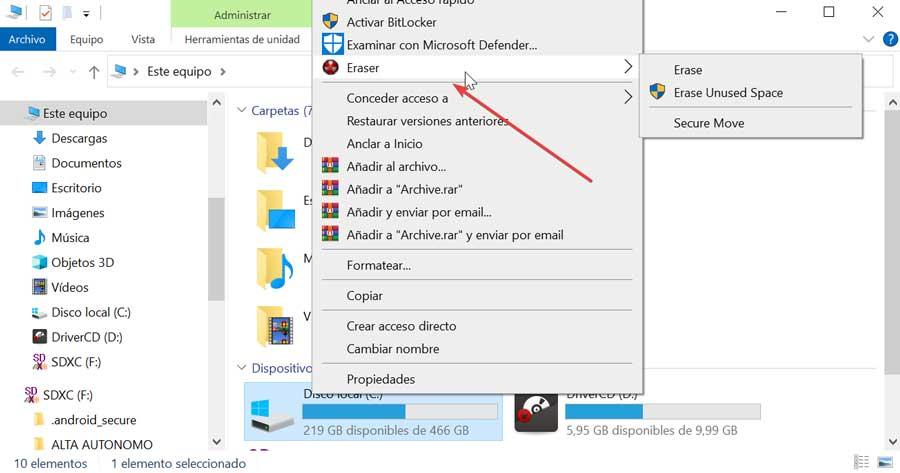Screen dimensions: 900x473
Task: Open the Equipo ribbon tab
Action: (x=87, y=39)
